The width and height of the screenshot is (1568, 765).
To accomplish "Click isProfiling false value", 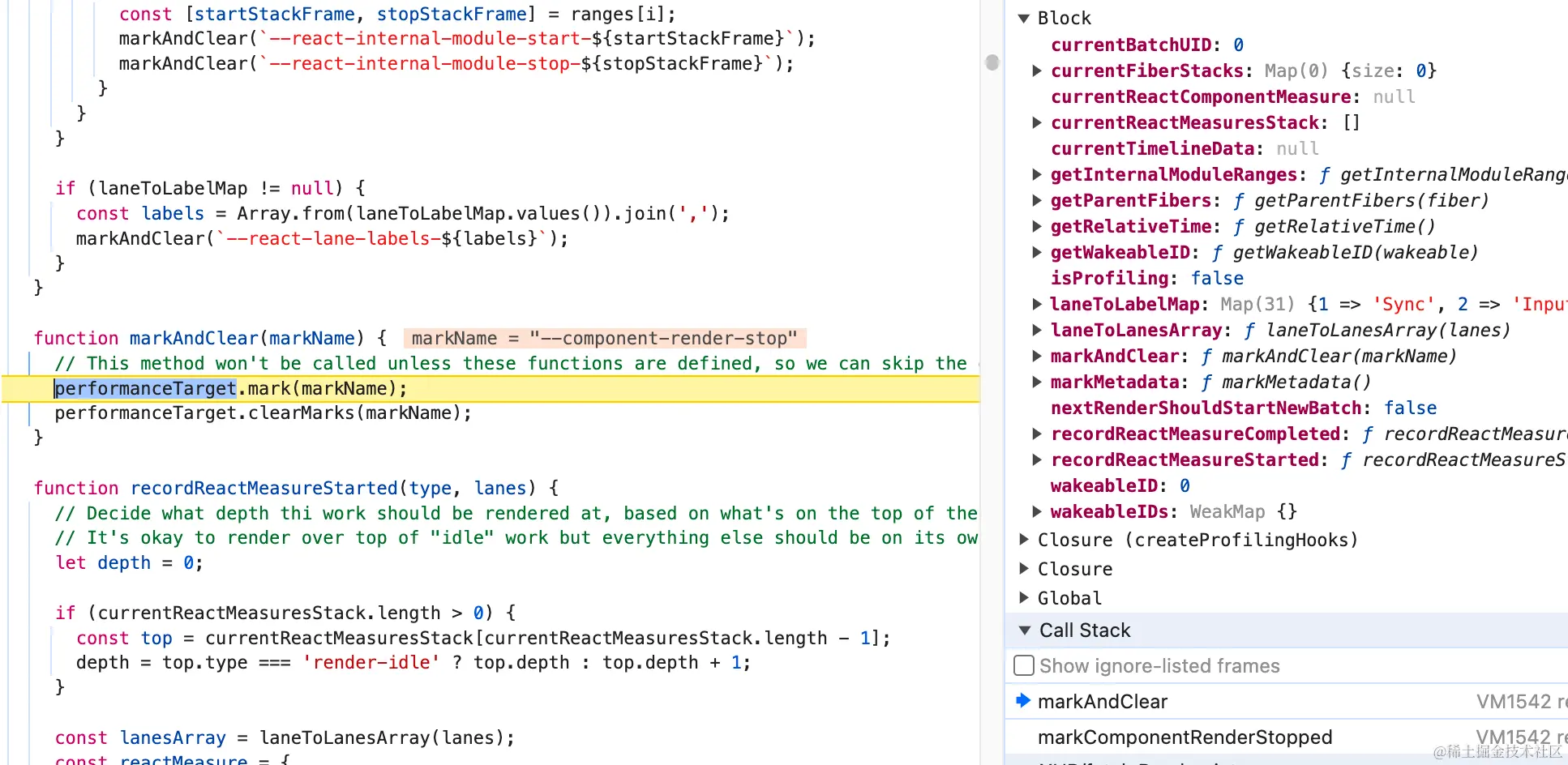I will click(x=1217, y=278).
